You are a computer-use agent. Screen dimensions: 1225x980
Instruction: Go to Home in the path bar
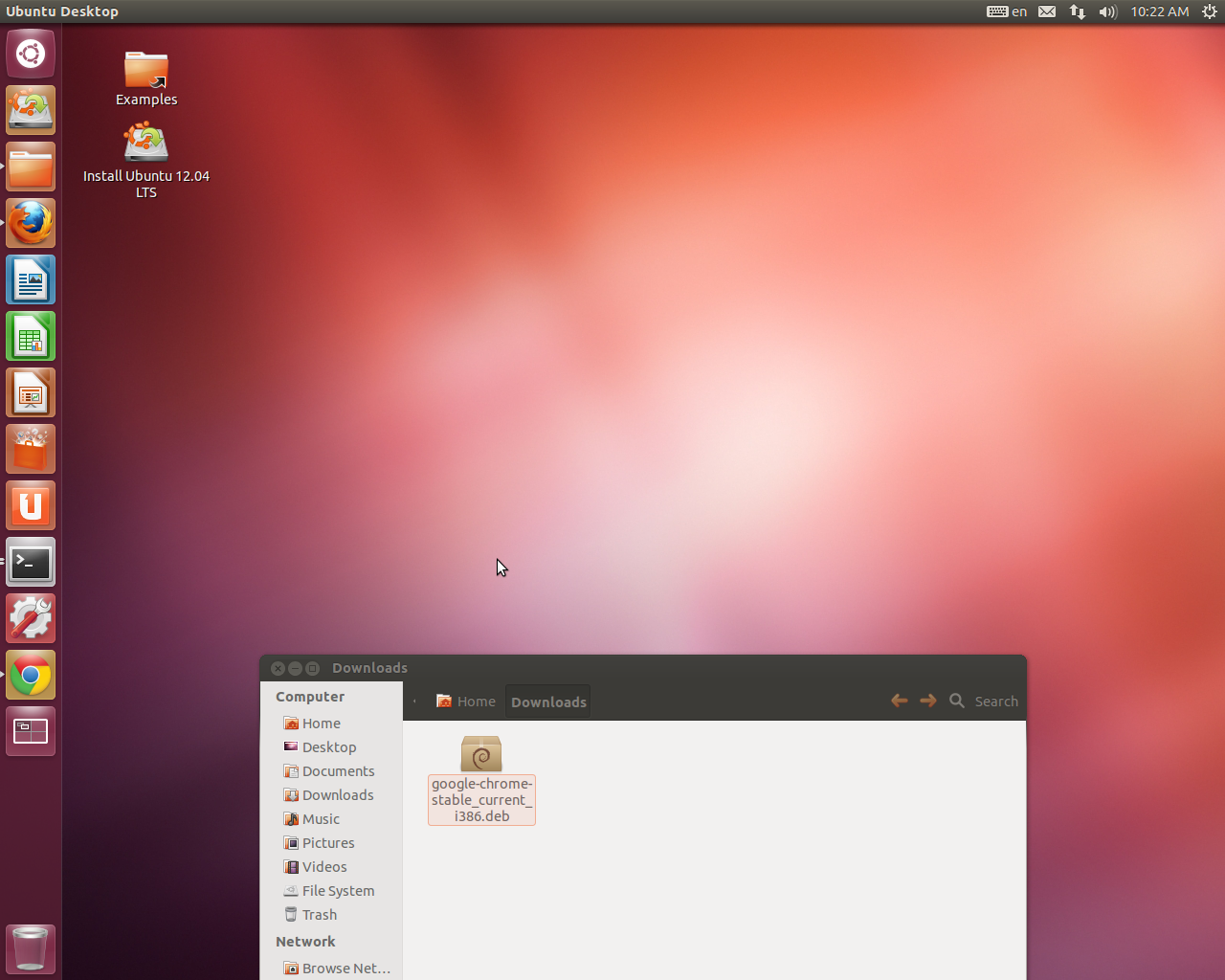coord(466,702)
